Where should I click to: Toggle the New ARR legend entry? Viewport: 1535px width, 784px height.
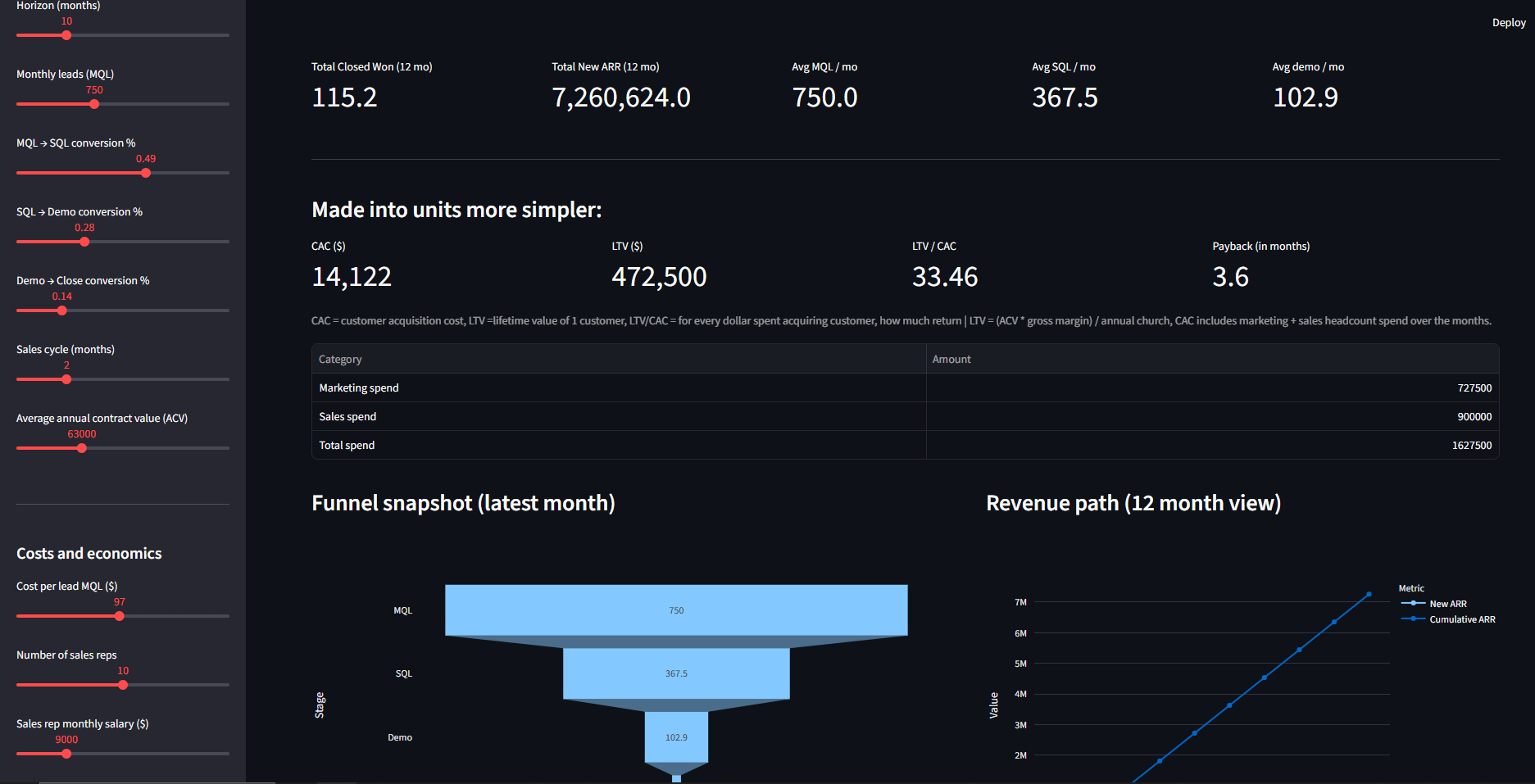(x=1447, y=604)
